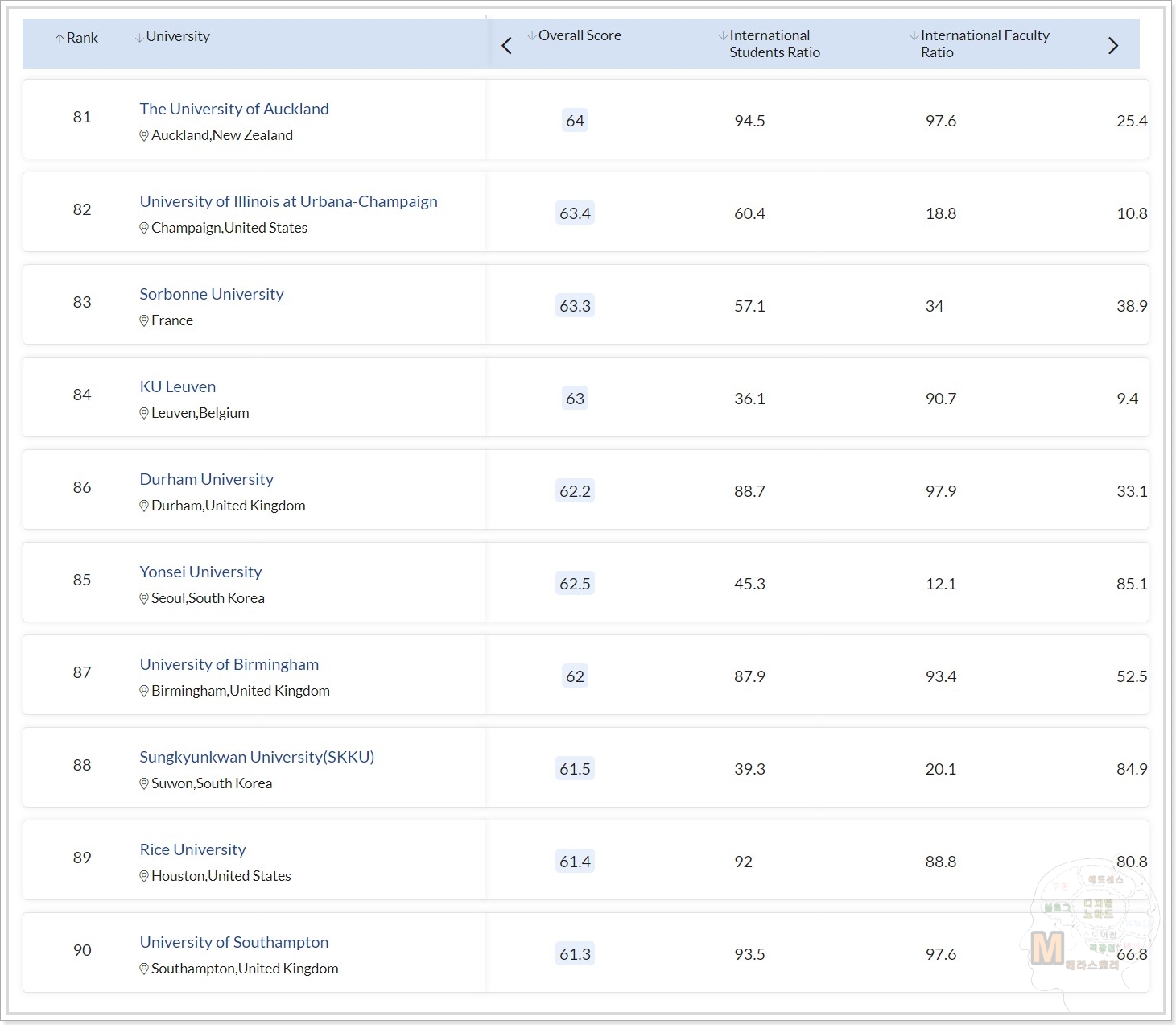Open University of Illinois at Urbana-Champaign link
1176x1025 pixels.
click(288, 201)
